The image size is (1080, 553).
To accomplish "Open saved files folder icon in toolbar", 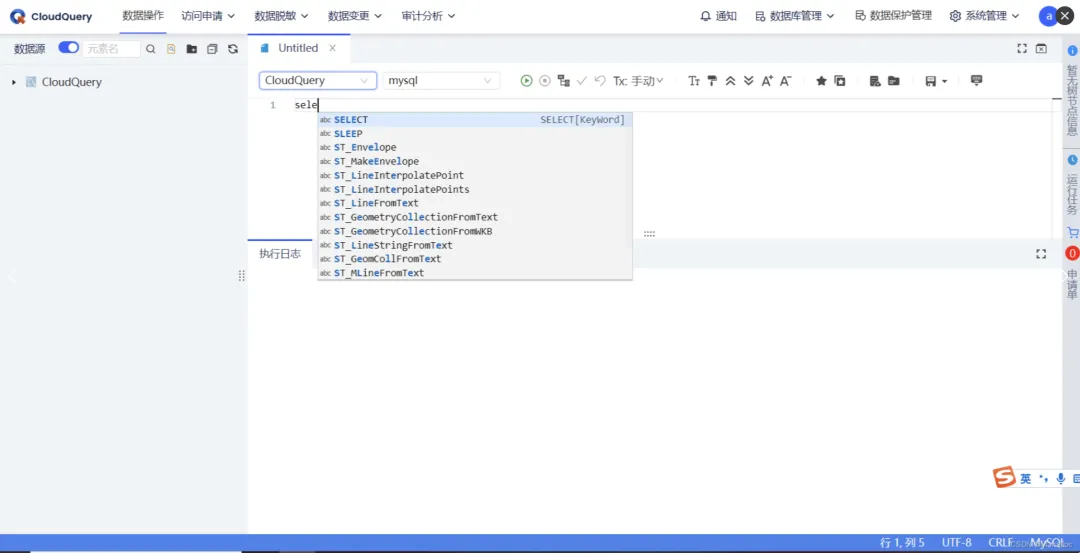I will (x=893, y=81).
